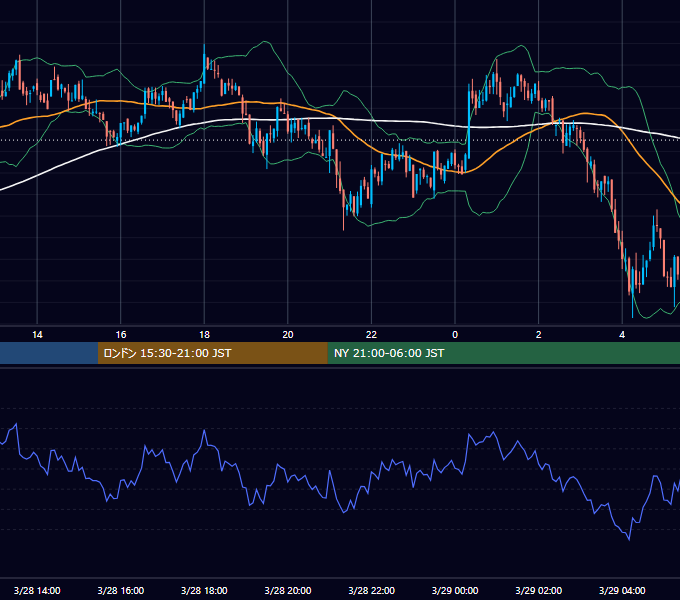Image resolution: width=680 pixels, height=600 pixels.
Task: Click the 3/28 20:00 date label
Action: tap(288, 590)
